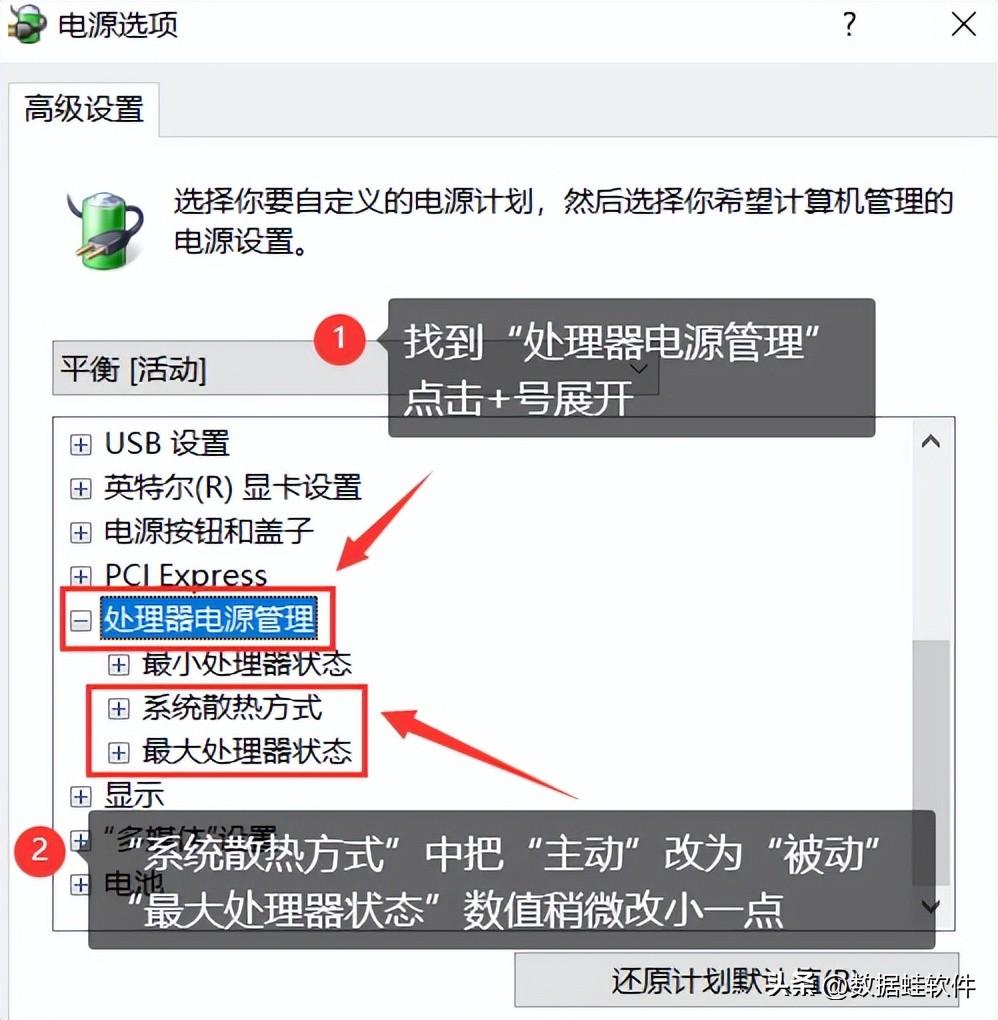The width and height of the screenshot is (998, 1020).
Task: Switch to the 高级设置 tab
Action: coord(84,109)
